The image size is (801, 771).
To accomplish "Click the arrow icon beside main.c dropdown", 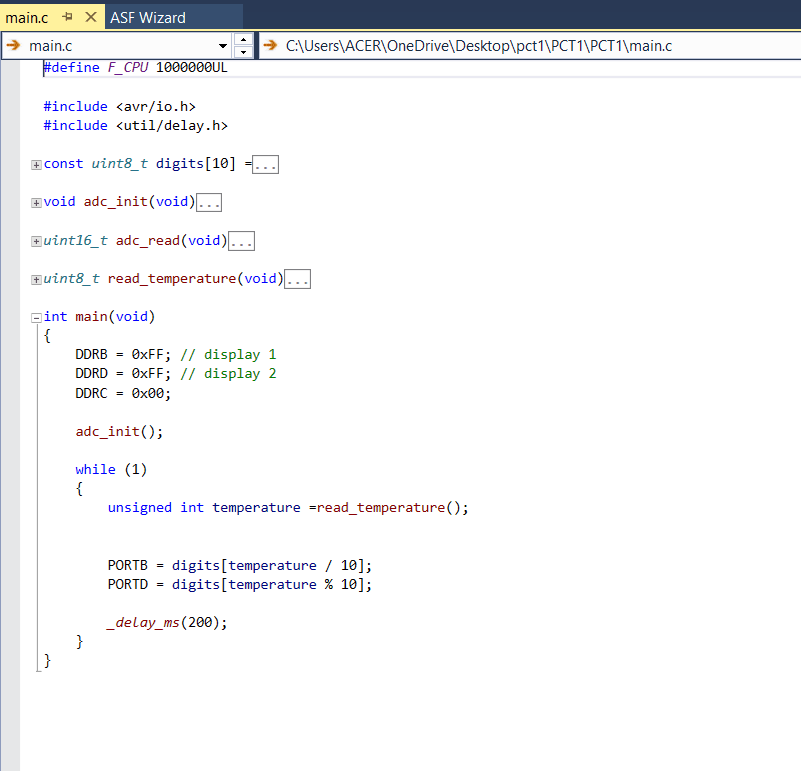I will pos(13,45).
